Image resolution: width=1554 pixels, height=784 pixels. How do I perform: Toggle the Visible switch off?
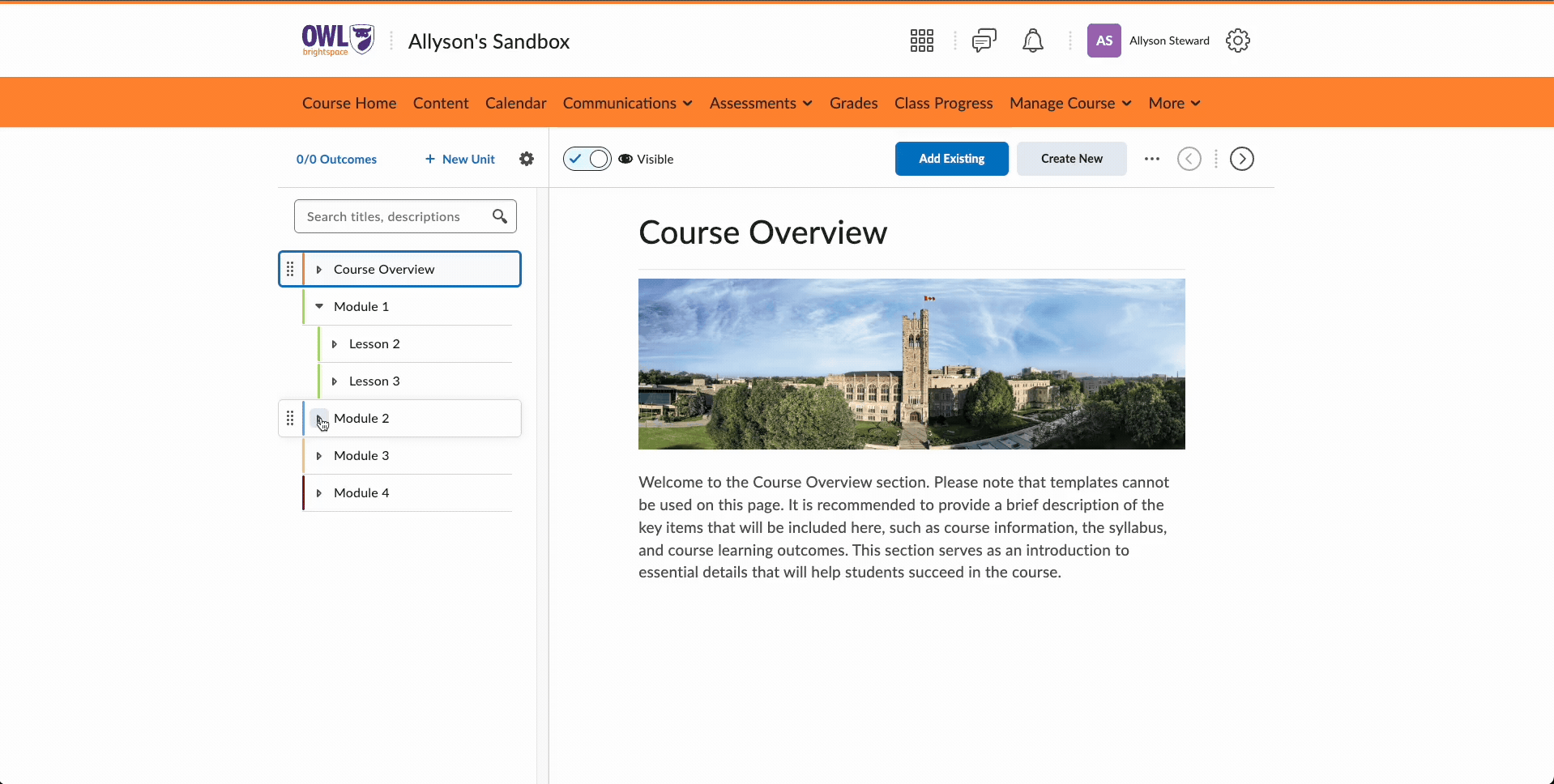coord(587,159)
